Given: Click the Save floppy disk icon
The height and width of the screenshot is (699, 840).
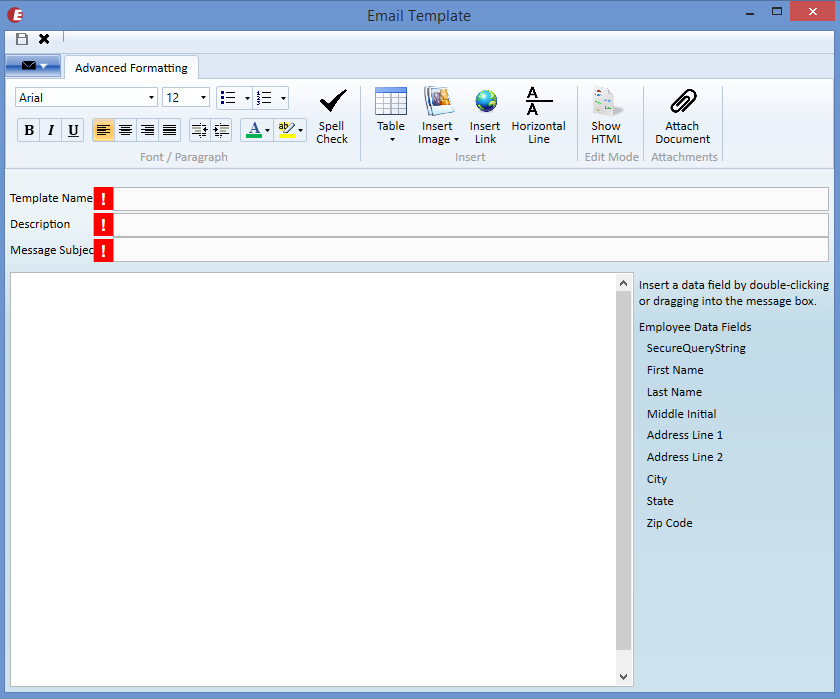Looking at the screenshot, I should point(22,39).
